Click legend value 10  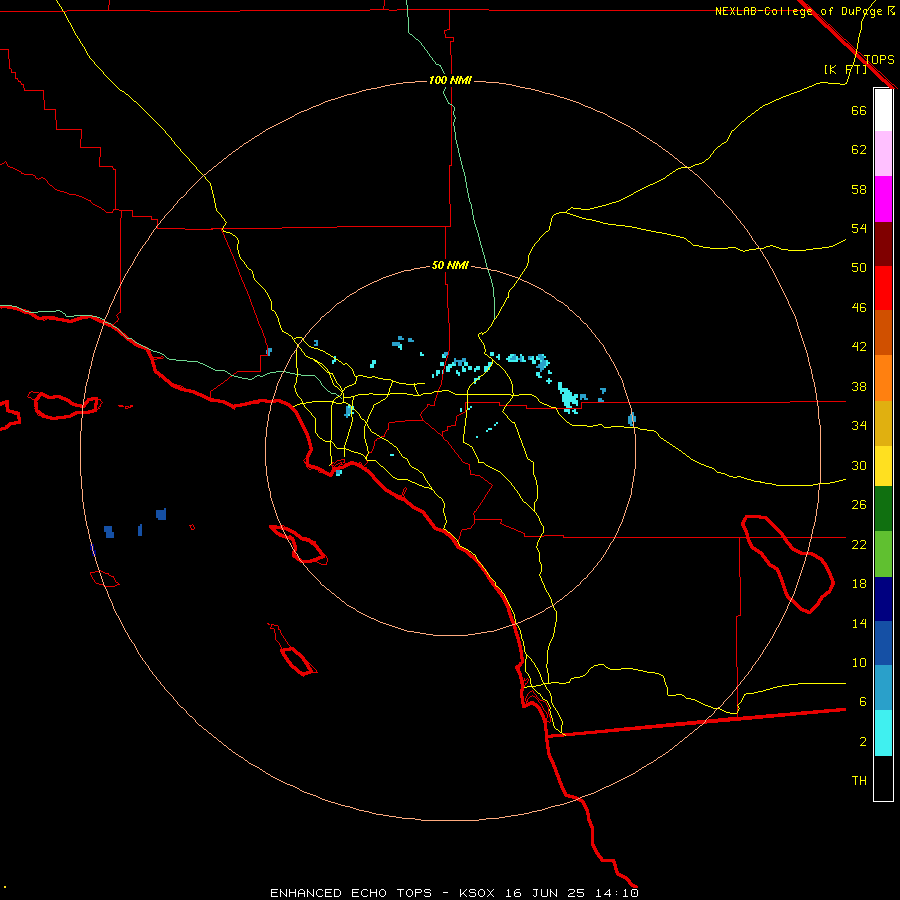(859, 662)
